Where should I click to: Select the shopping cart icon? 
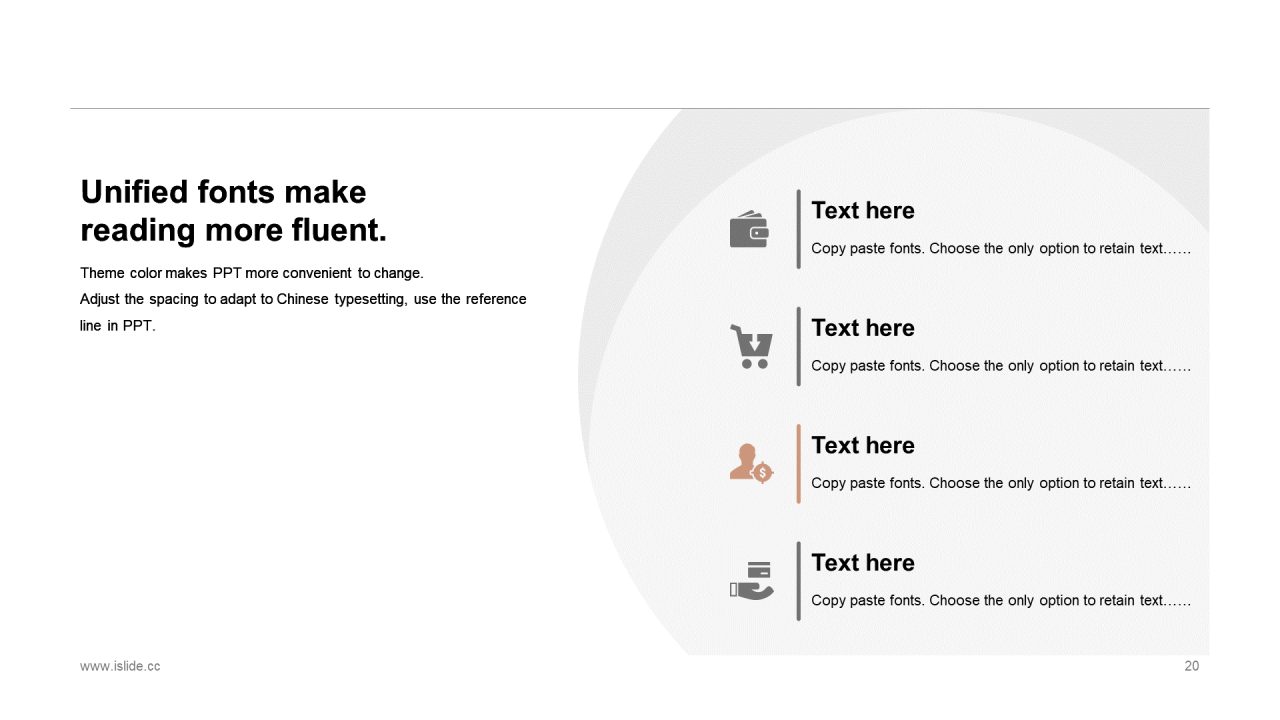coord(751,347)
